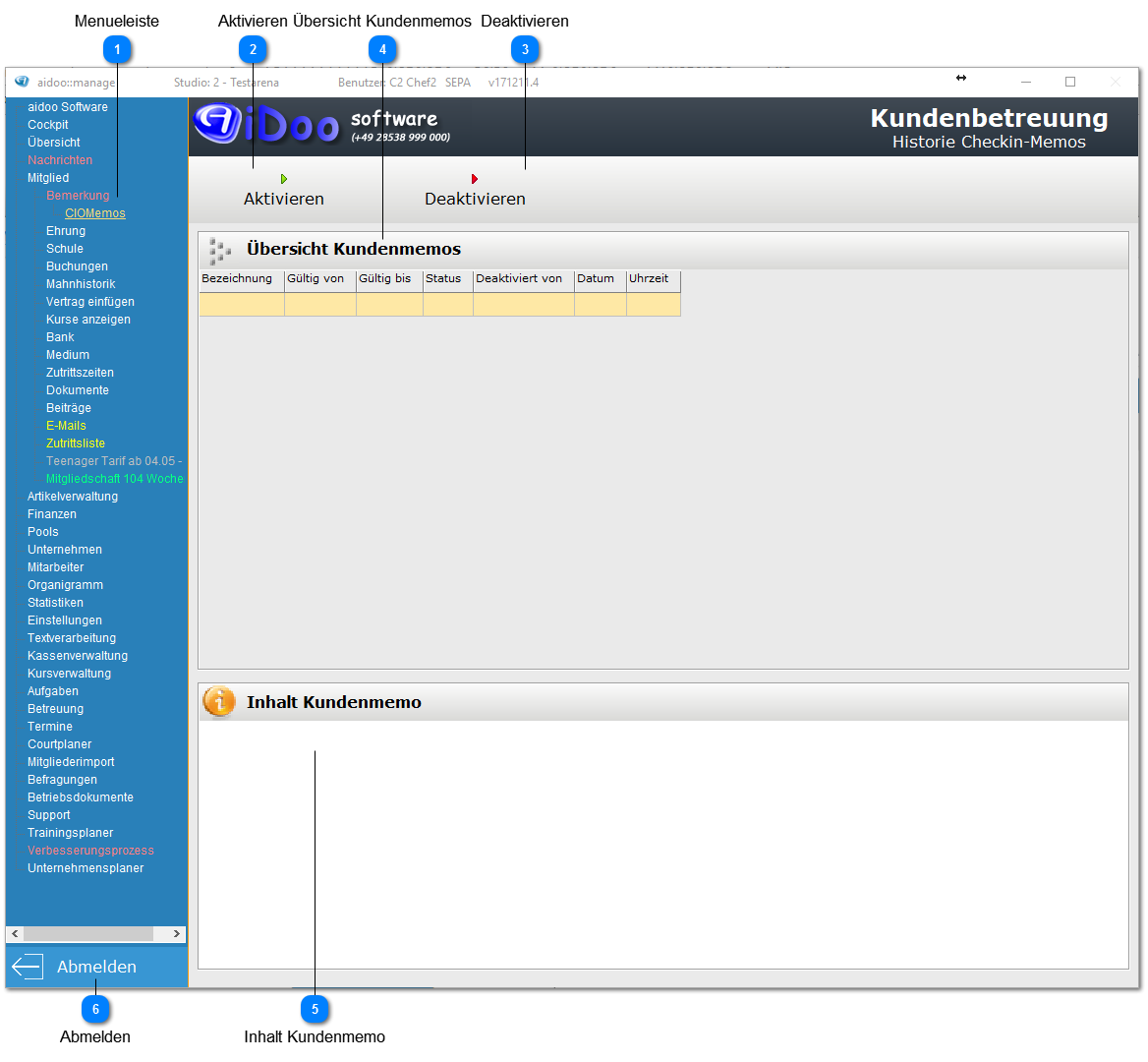Open Verbesserungsprozess menu entry
This screenshot has height=1062, width=1148.
click(90, 851)
